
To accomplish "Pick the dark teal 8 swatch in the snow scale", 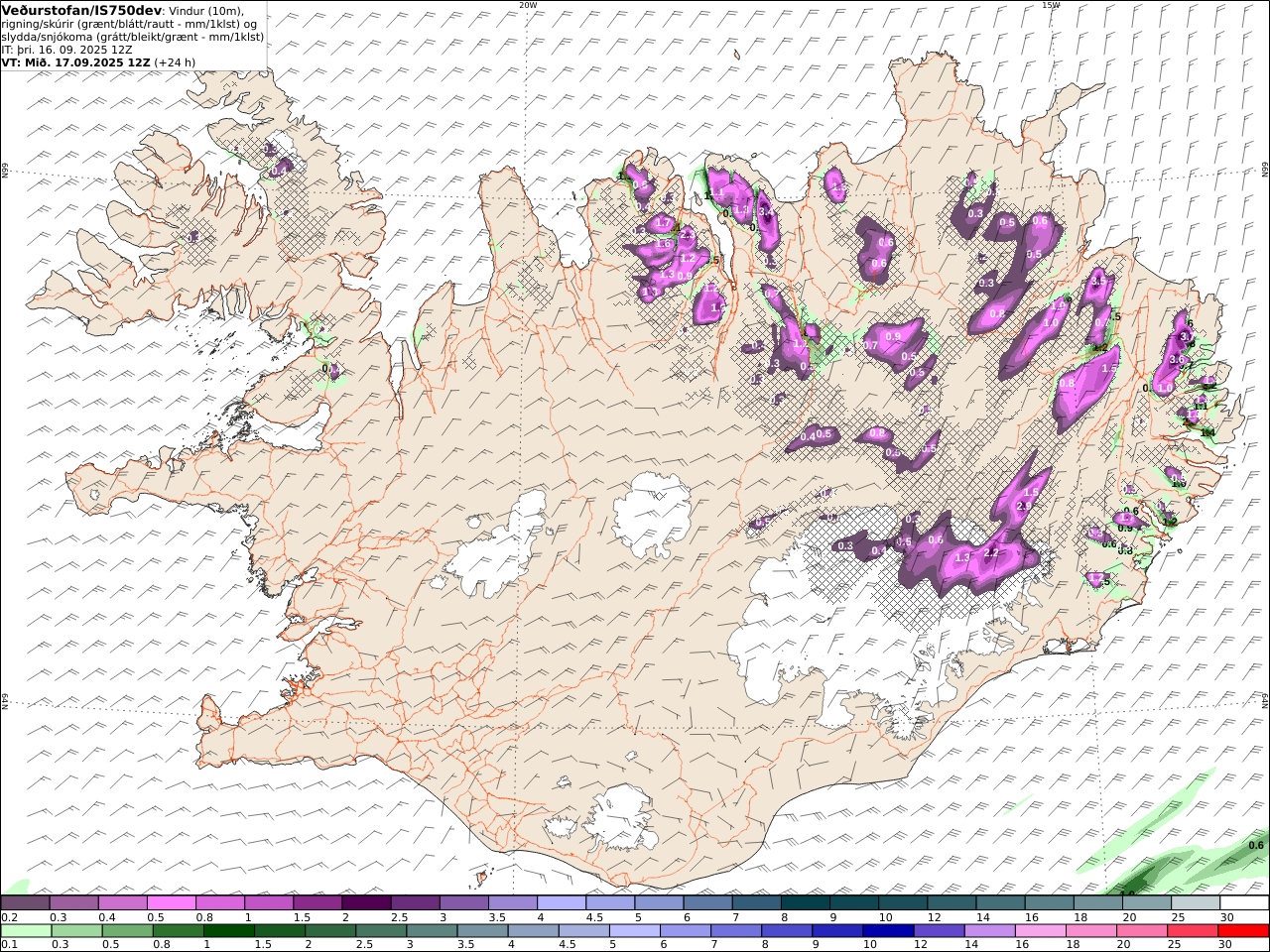I will (805, 903).
